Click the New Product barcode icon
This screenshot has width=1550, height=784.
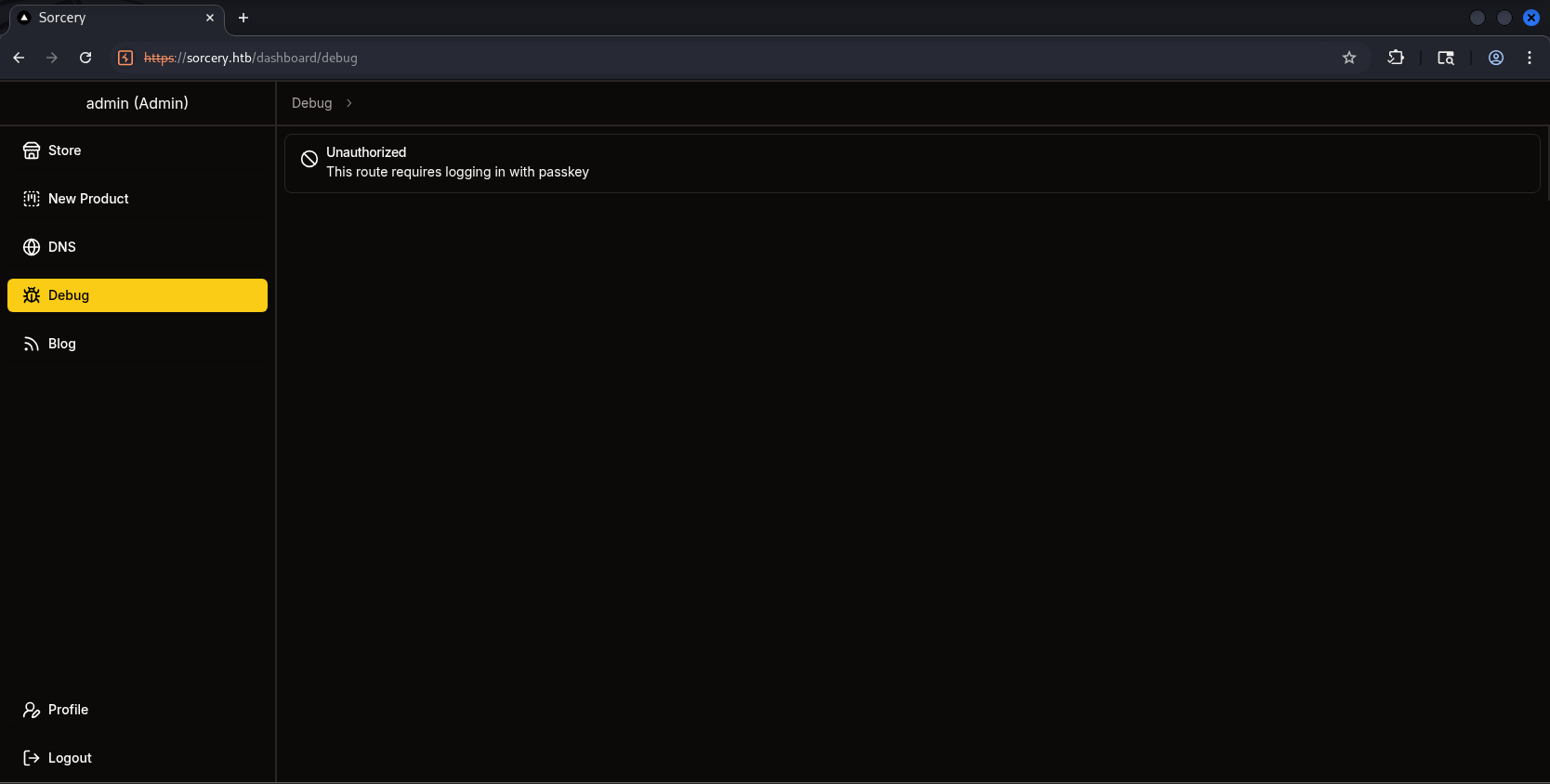point(32,199)
